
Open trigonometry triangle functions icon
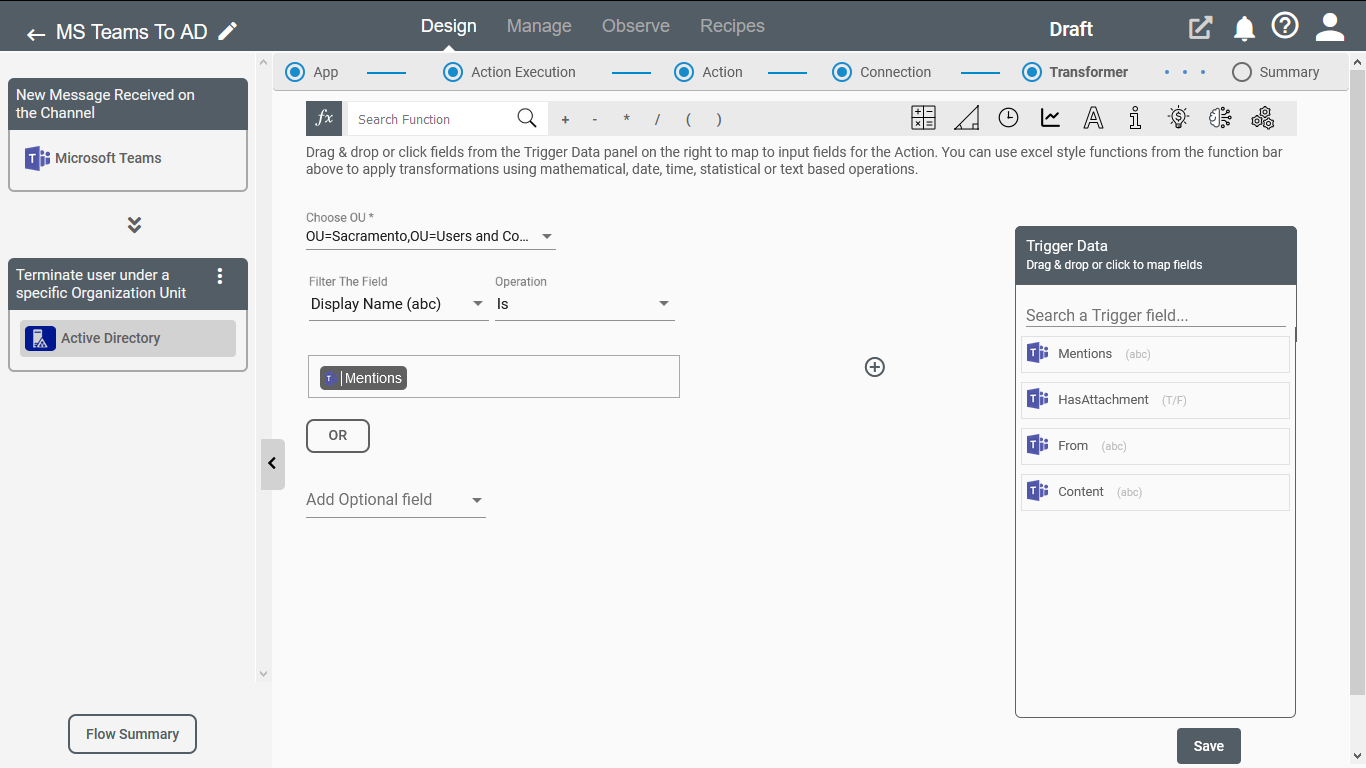[966, 118]
